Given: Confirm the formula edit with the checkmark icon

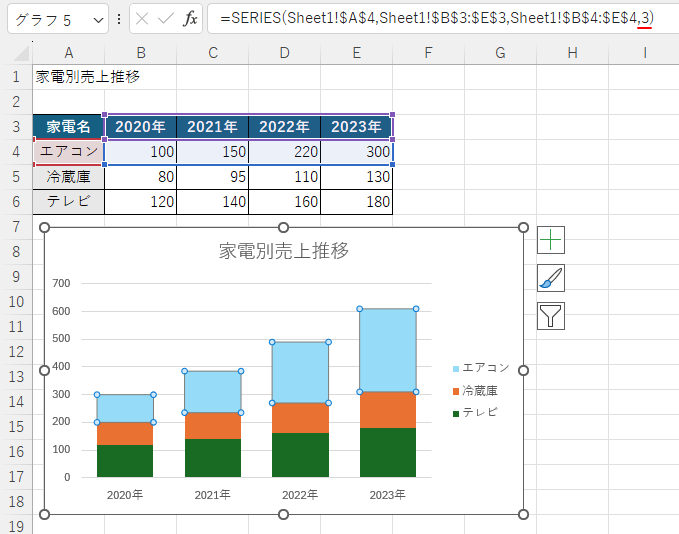Looking at the screenshot, I should pos(166,19).
